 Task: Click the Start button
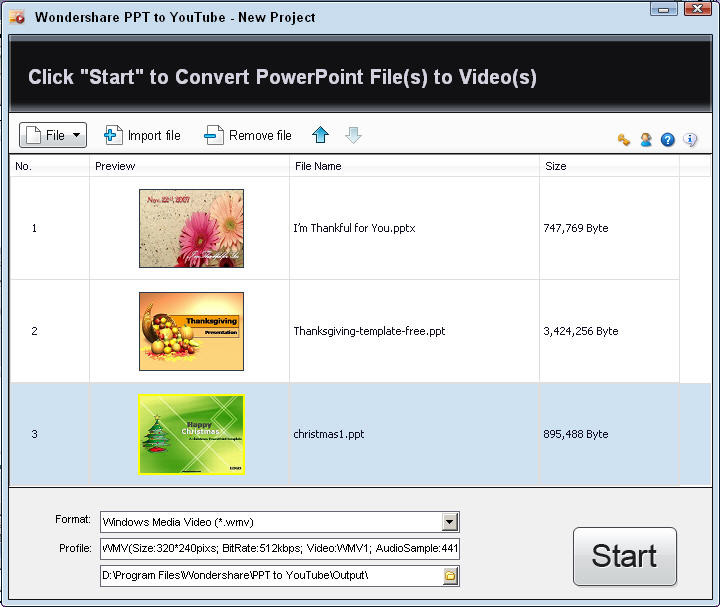click(x=624, y=556)
